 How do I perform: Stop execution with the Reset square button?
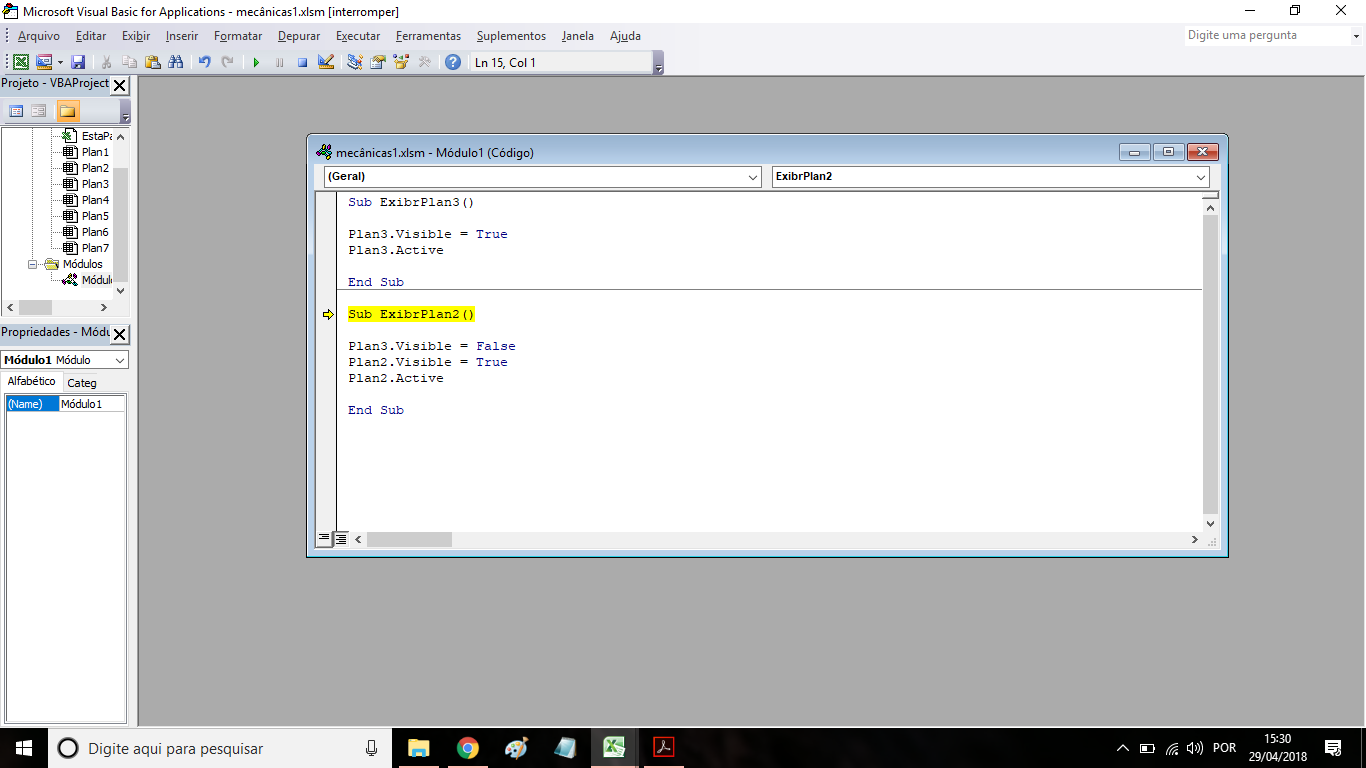(302, 62)
